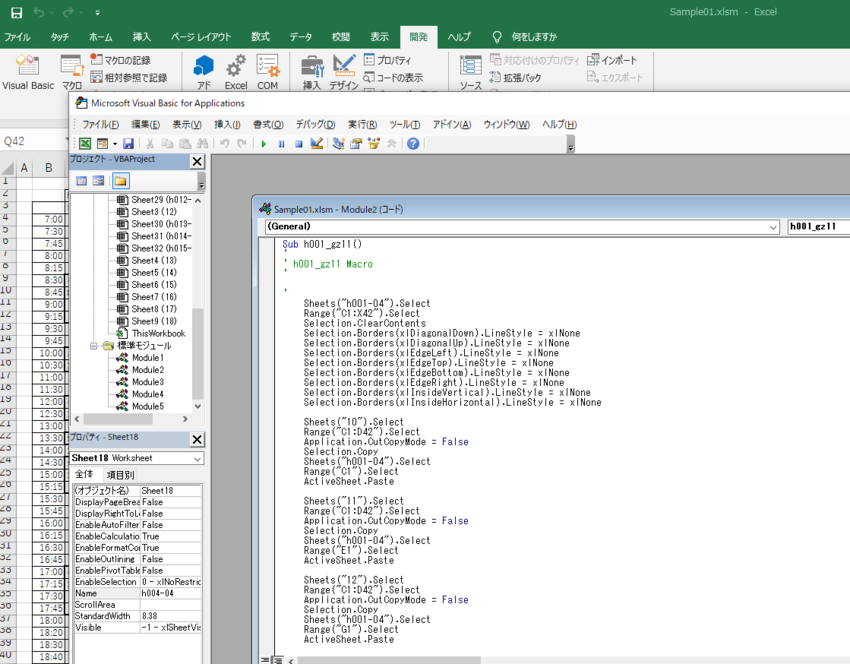Open VBA デバッグ(D) menu
Image resolution: width=850 pixels, height=664 pixels.
[315, 125]
